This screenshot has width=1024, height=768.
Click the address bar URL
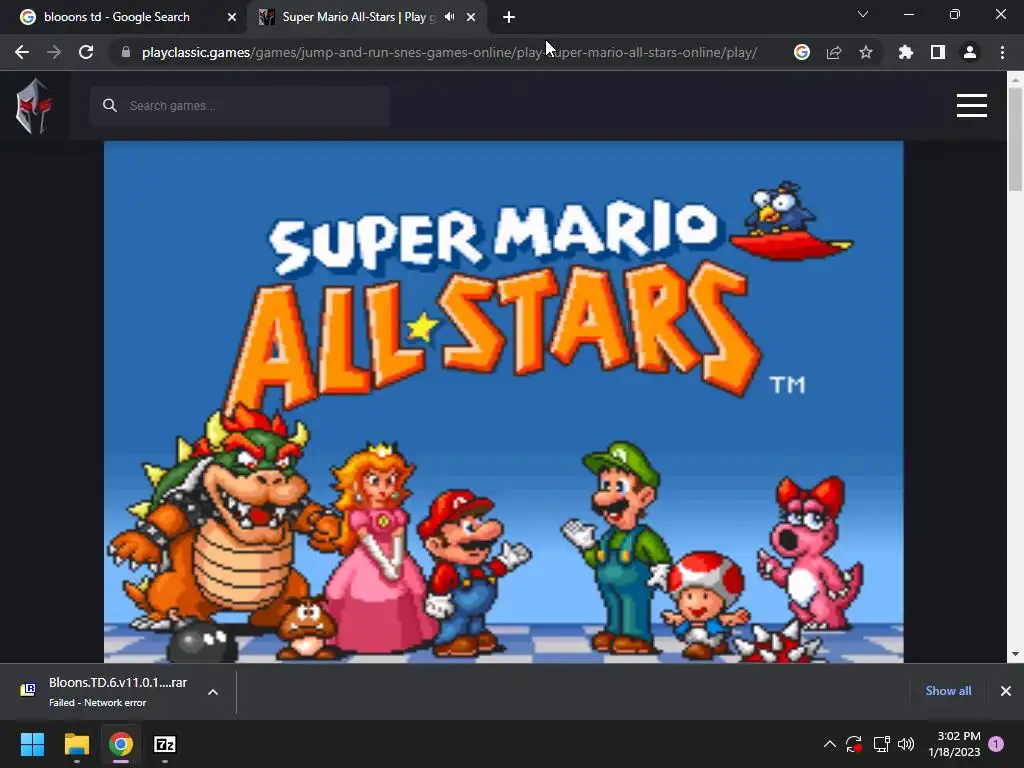tap(449, 52)
